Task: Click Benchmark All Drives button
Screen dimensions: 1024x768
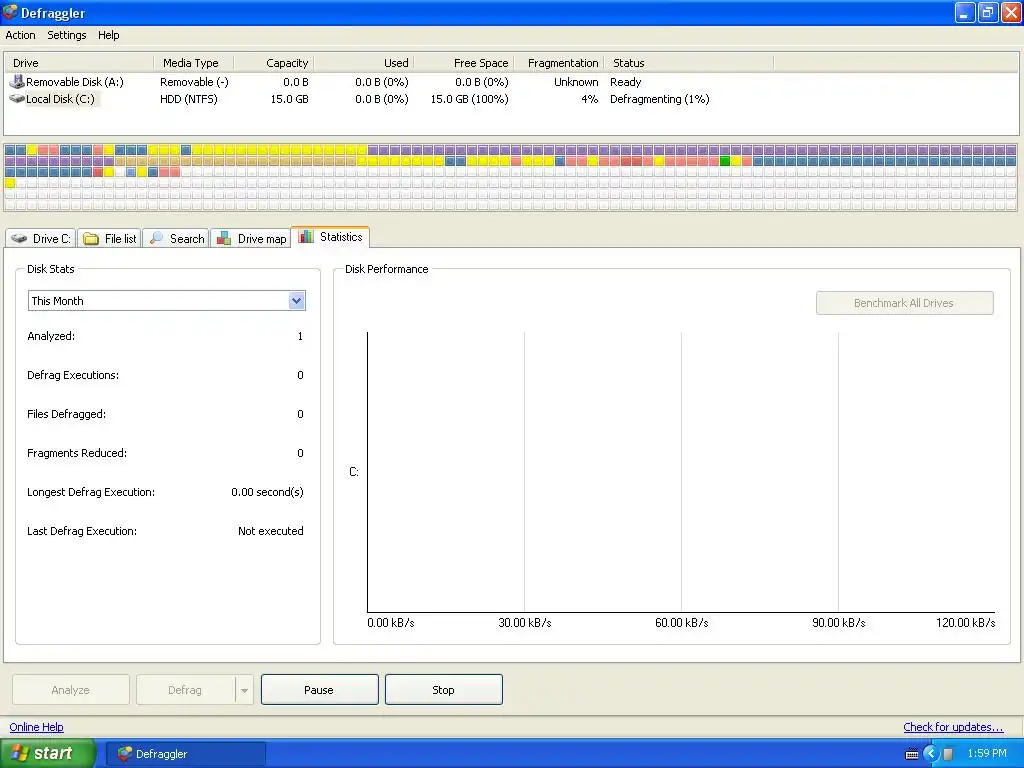Action: click(904, 303)
